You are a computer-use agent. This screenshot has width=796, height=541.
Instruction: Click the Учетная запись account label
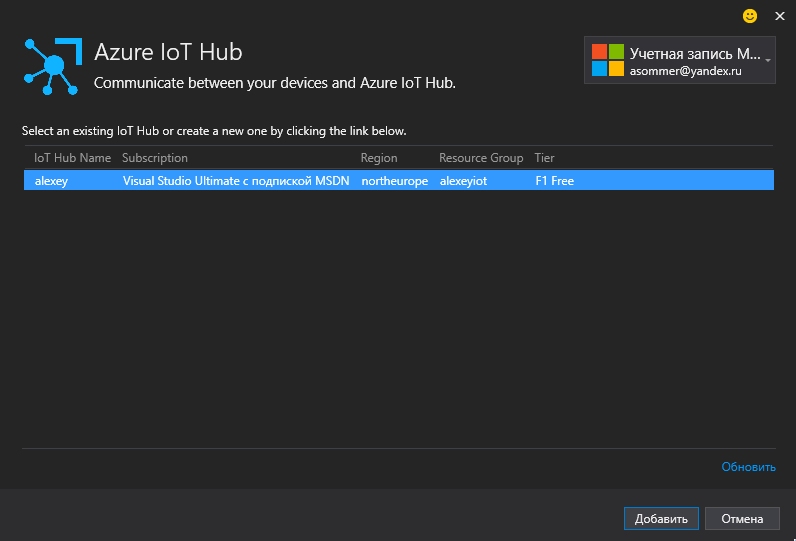(x=695, y=54)
